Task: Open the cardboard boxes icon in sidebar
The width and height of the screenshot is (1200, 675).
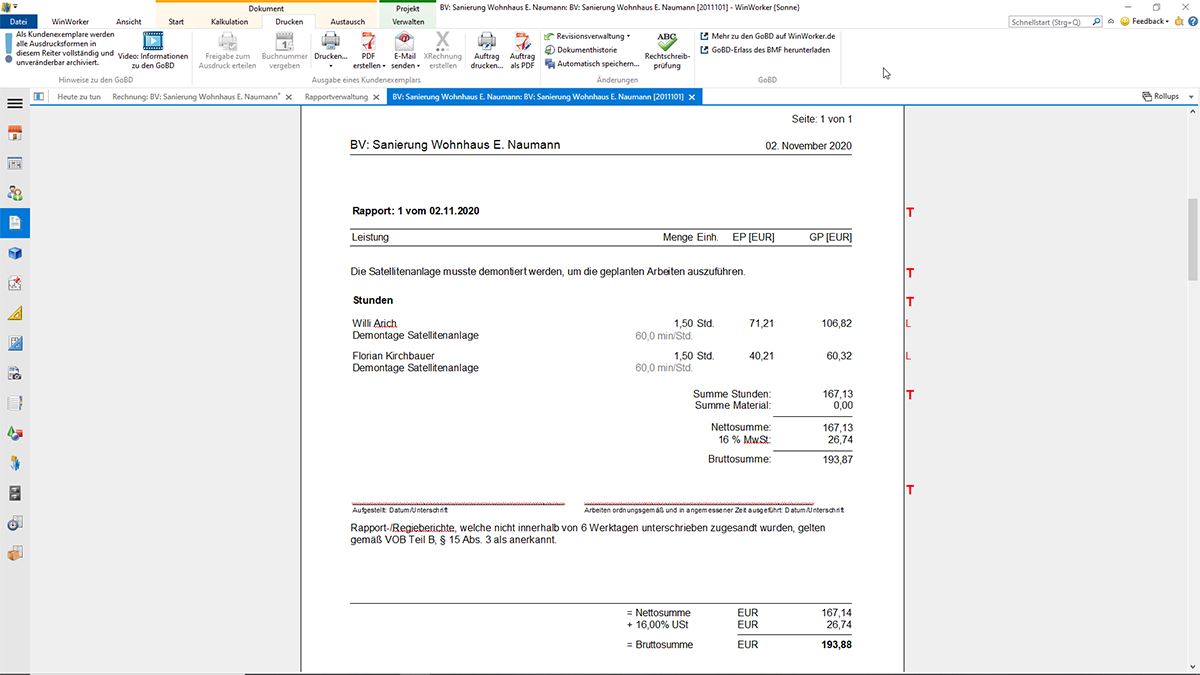Action: click(x=15, y=553)
